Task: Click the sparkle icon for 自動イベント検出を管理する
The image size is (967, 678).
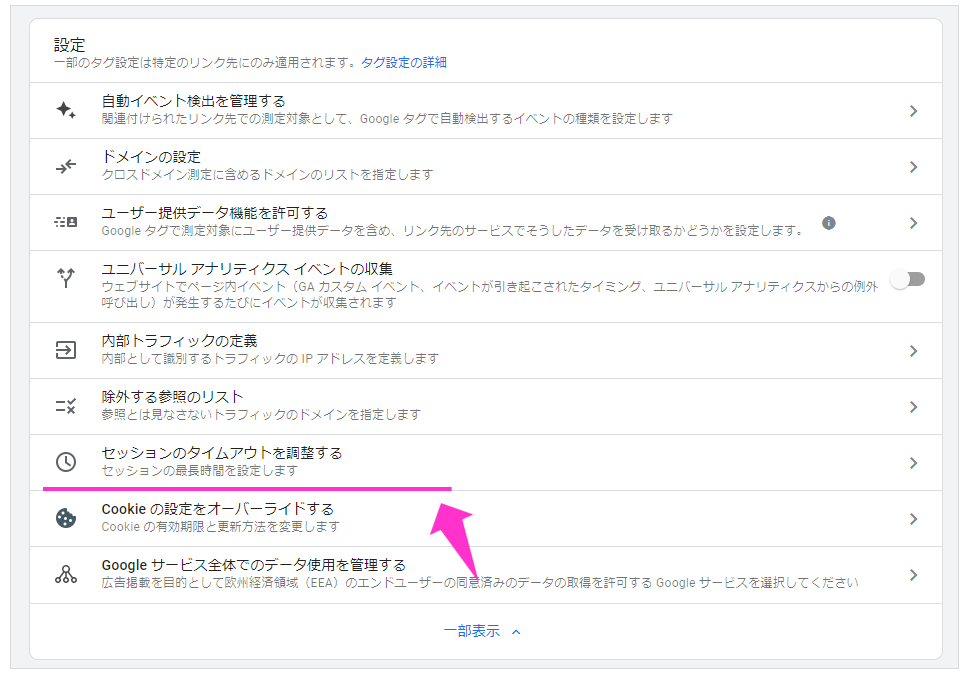Action: [x=66, y=110]
